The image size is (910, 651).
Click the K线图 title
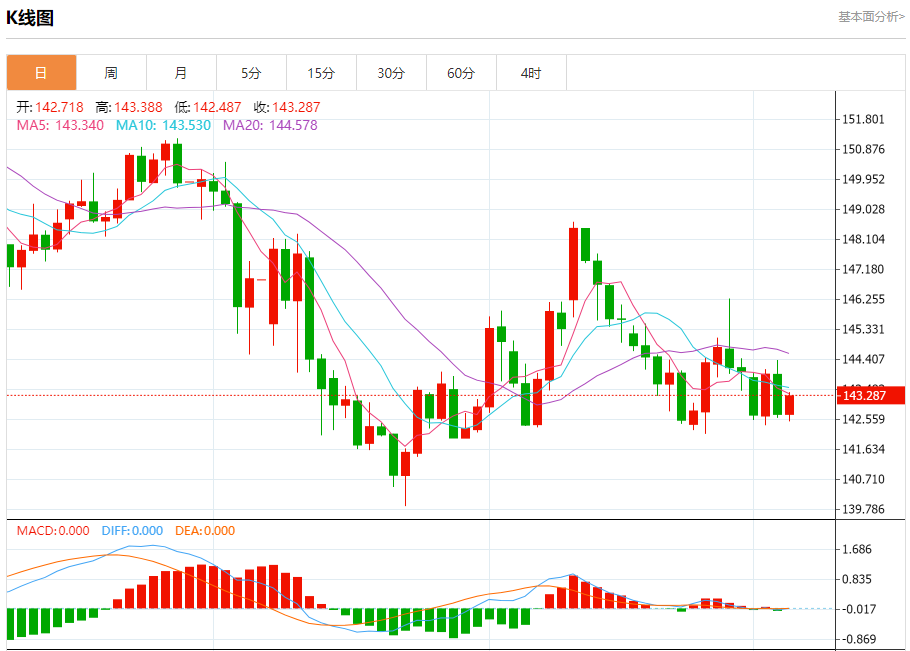coord(30,18)
